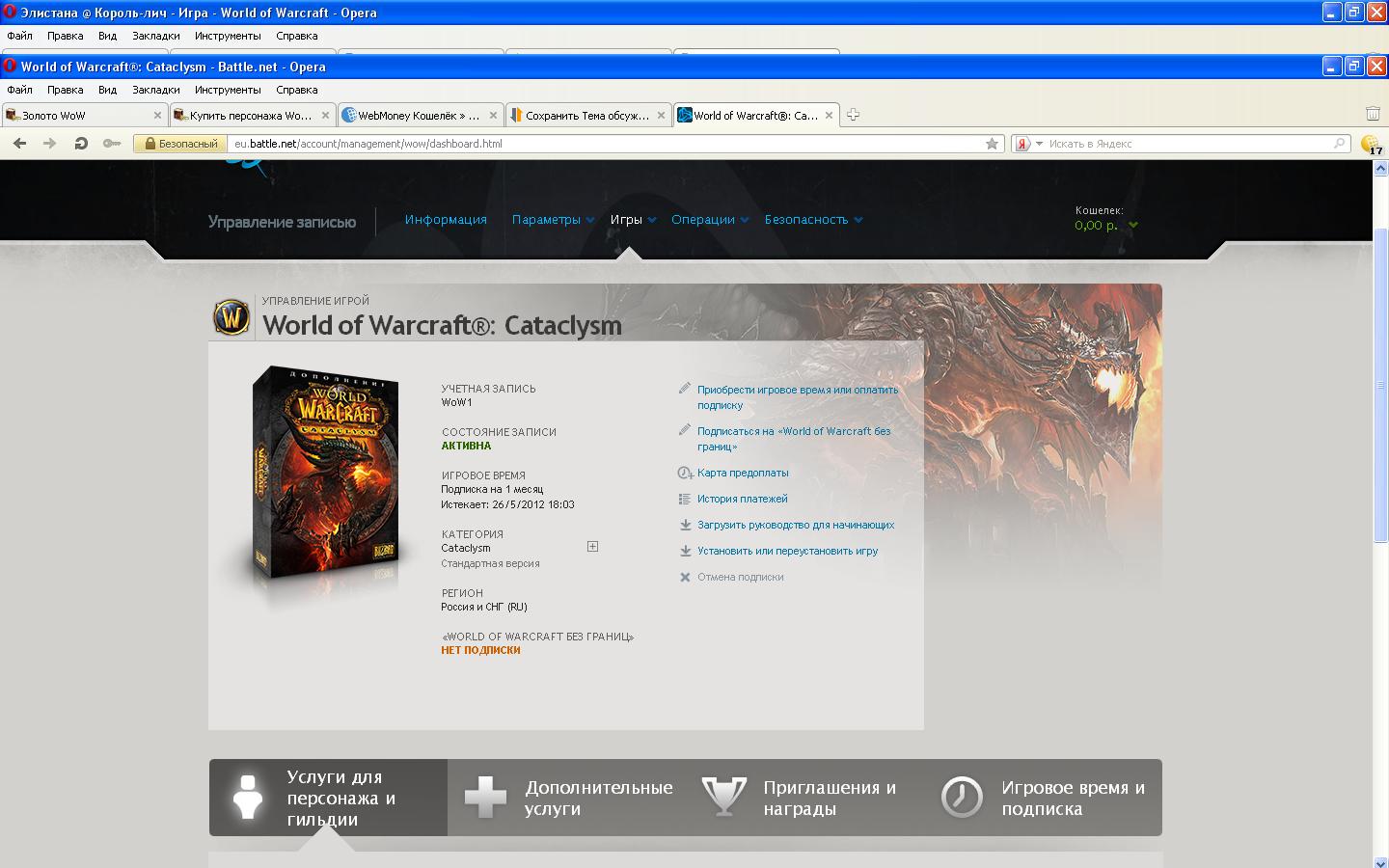
Task: Open the Кошелек balance dropdown arrow
Action: click(x=1133, y=226)
